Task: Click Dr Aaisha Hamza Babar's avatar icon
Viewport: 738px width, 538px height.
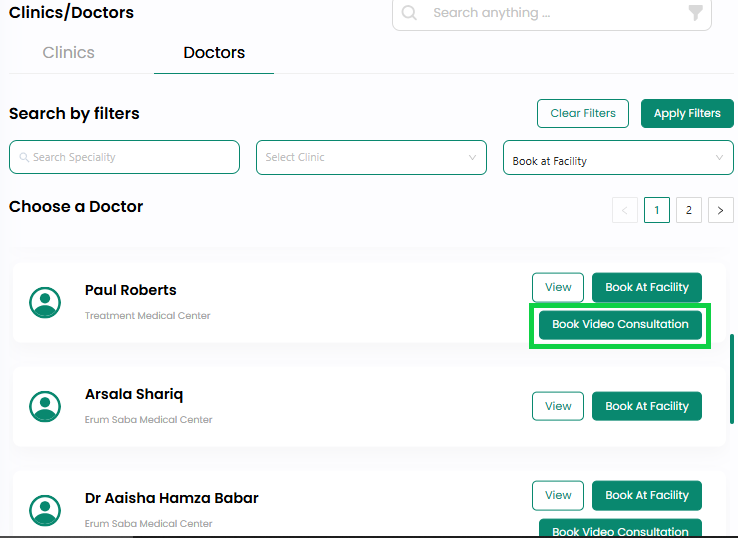Action: click(x=45, y=510)
